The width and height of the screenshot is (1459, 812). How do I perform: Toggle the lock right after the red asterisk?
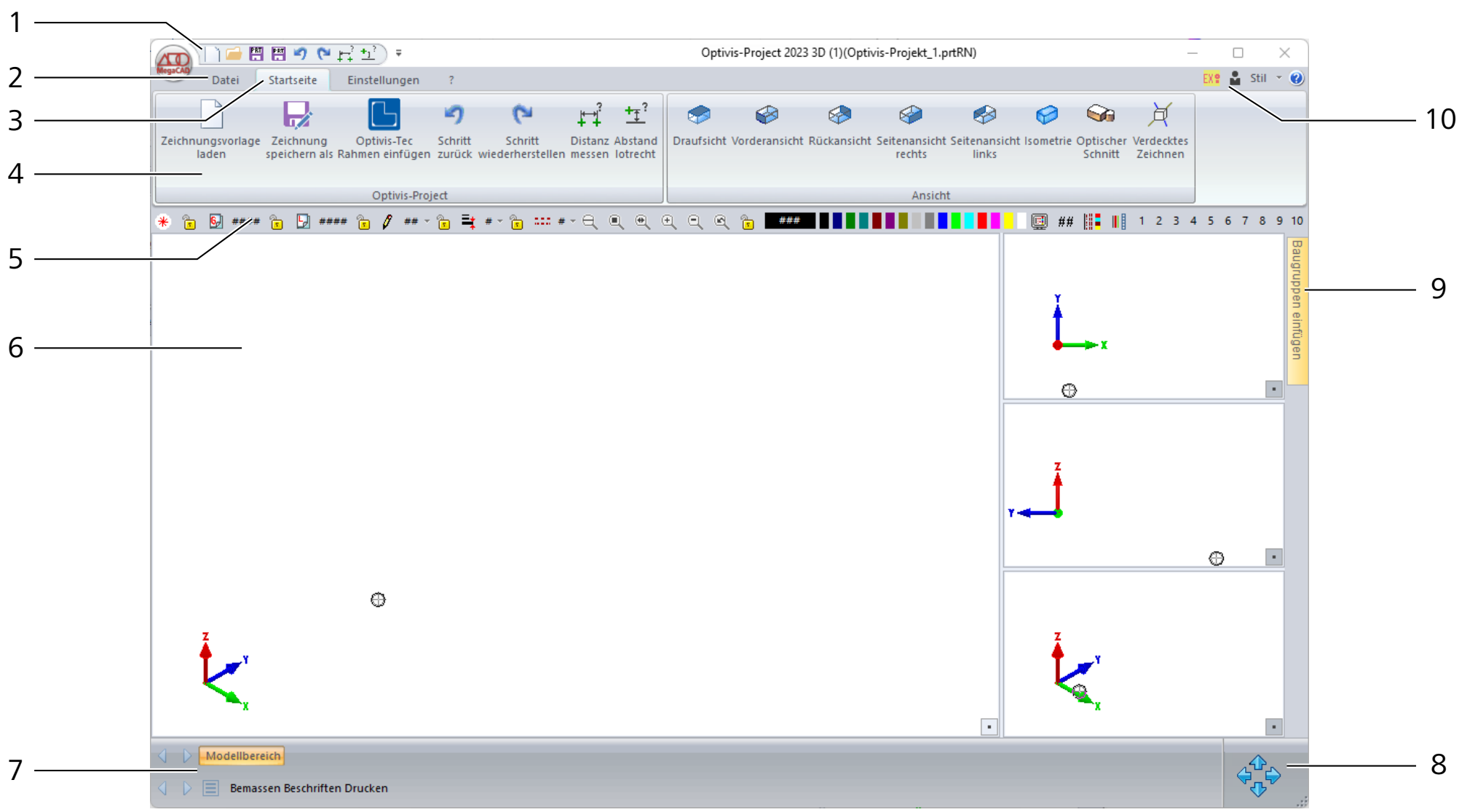pos(189,221)
